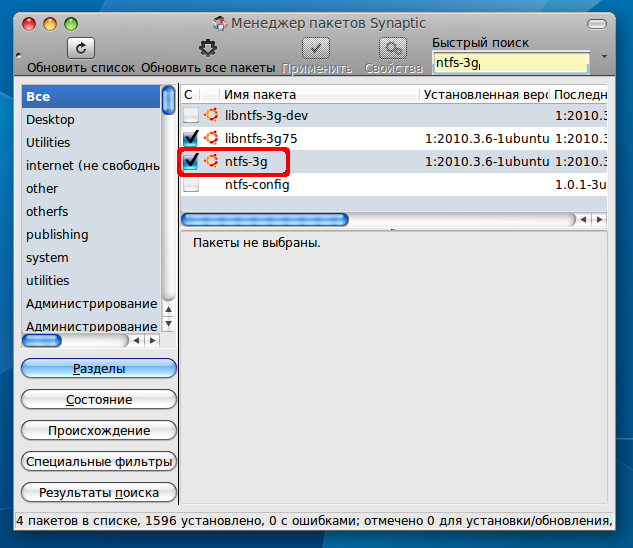Image resolution: width=633 pixels, height=548 pixels.
Task: Click category list scroll right arrow
Action: [x=153, y=341]
